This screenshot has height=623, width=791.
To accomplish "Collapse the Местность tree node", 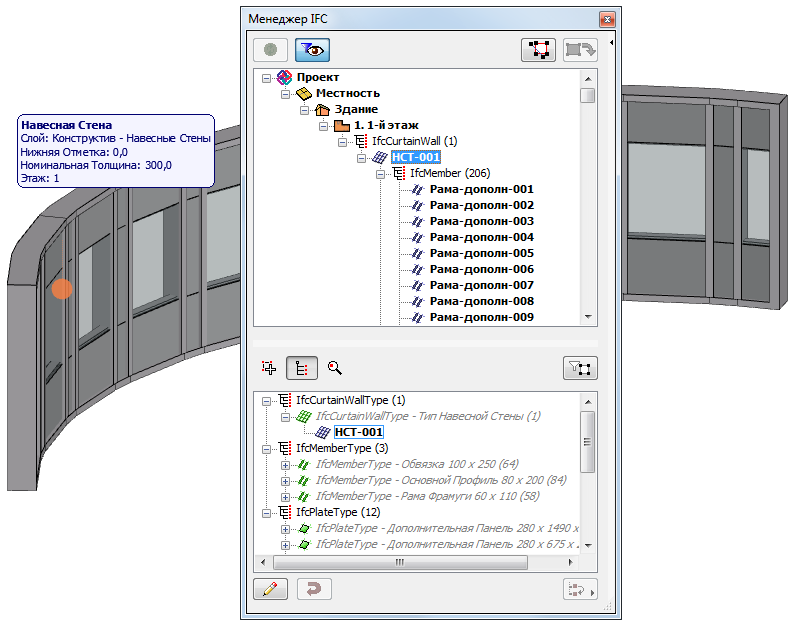I will coord(286,94).
